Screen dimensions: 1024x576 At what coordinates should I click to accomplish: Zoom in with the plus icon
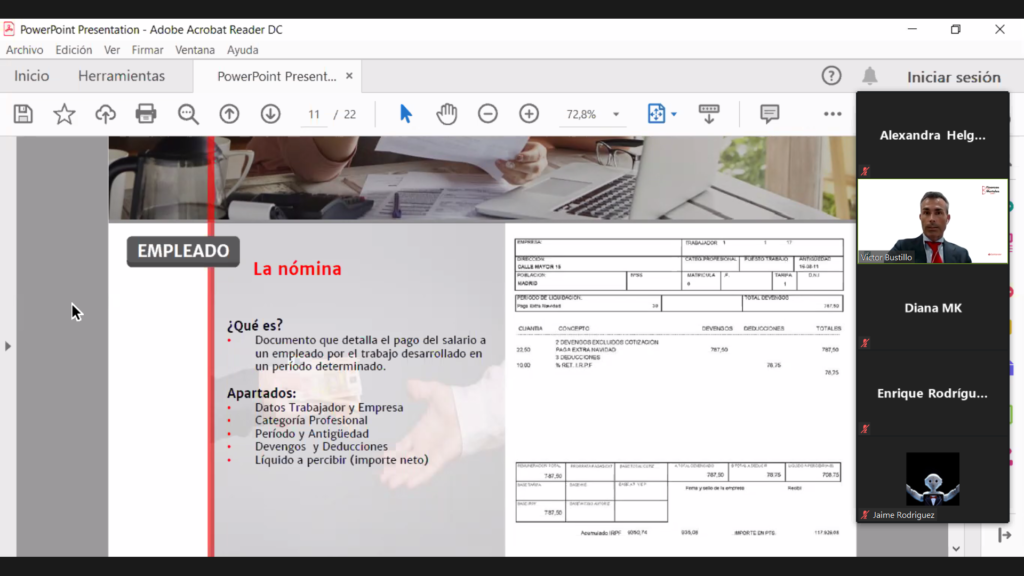pyautogui.click(x=529, y=114)
